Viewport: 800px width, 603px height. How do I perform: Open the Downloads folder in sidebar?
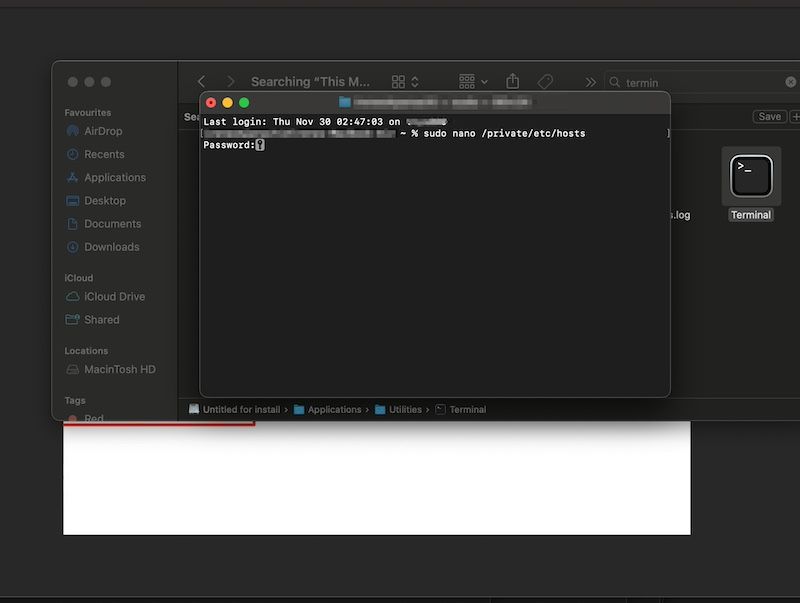[x=111, y=247]
